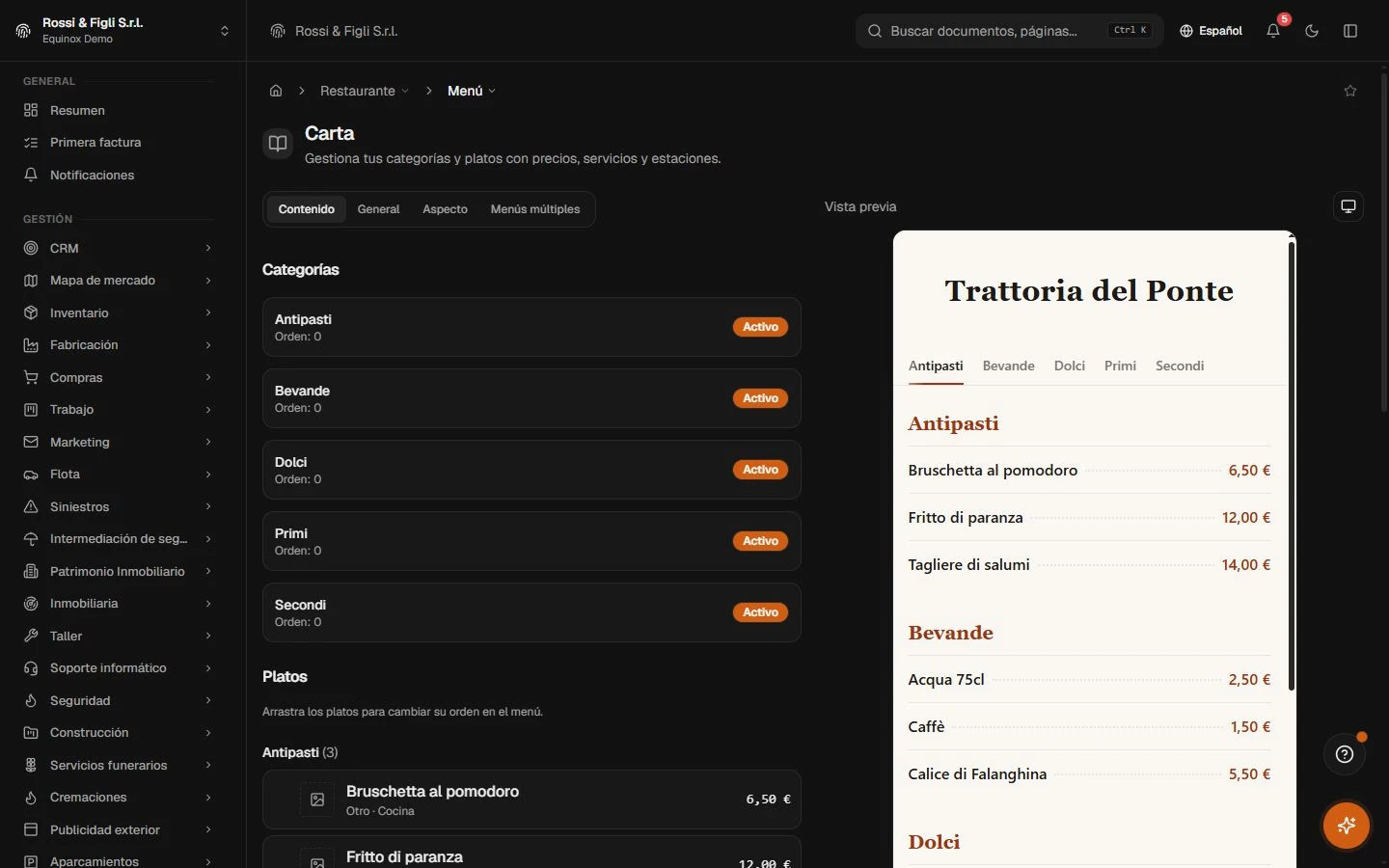This screenshot has width=1389, height=868.
Task: Open the notifications bell
Action: 1273,31
